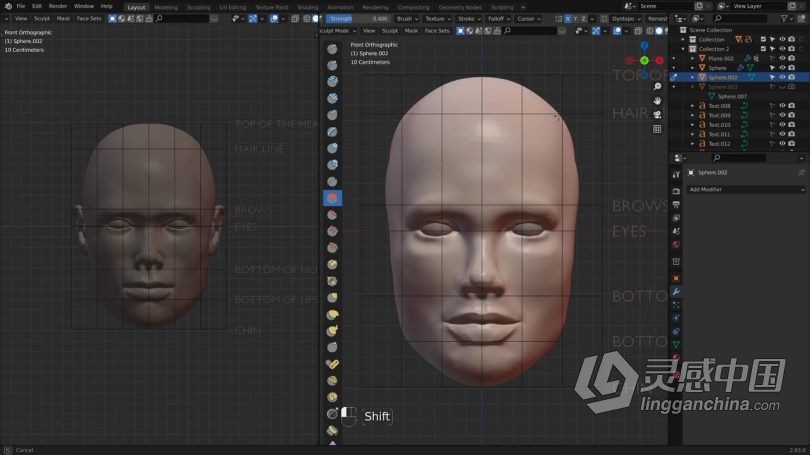
Task: Switch to the Modeling workspace tab
Action: pyautogui.click(x=166, y=7)
